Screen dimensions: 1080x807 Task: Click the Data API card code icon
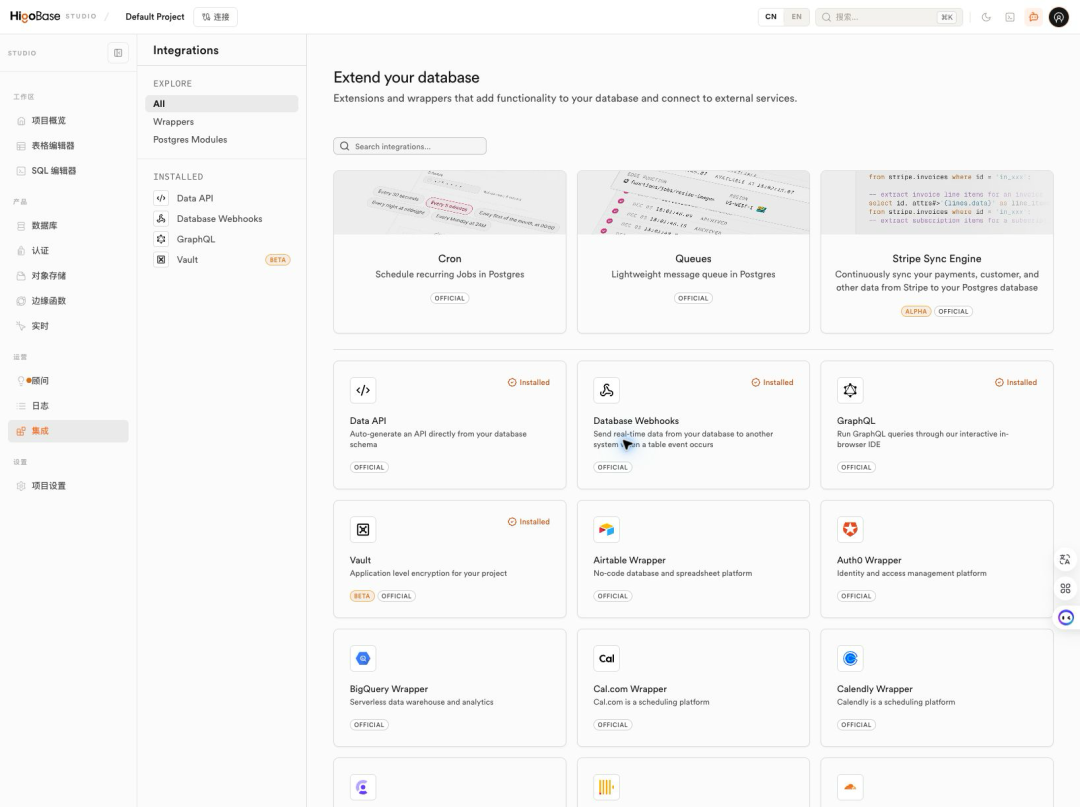(363, 390)
